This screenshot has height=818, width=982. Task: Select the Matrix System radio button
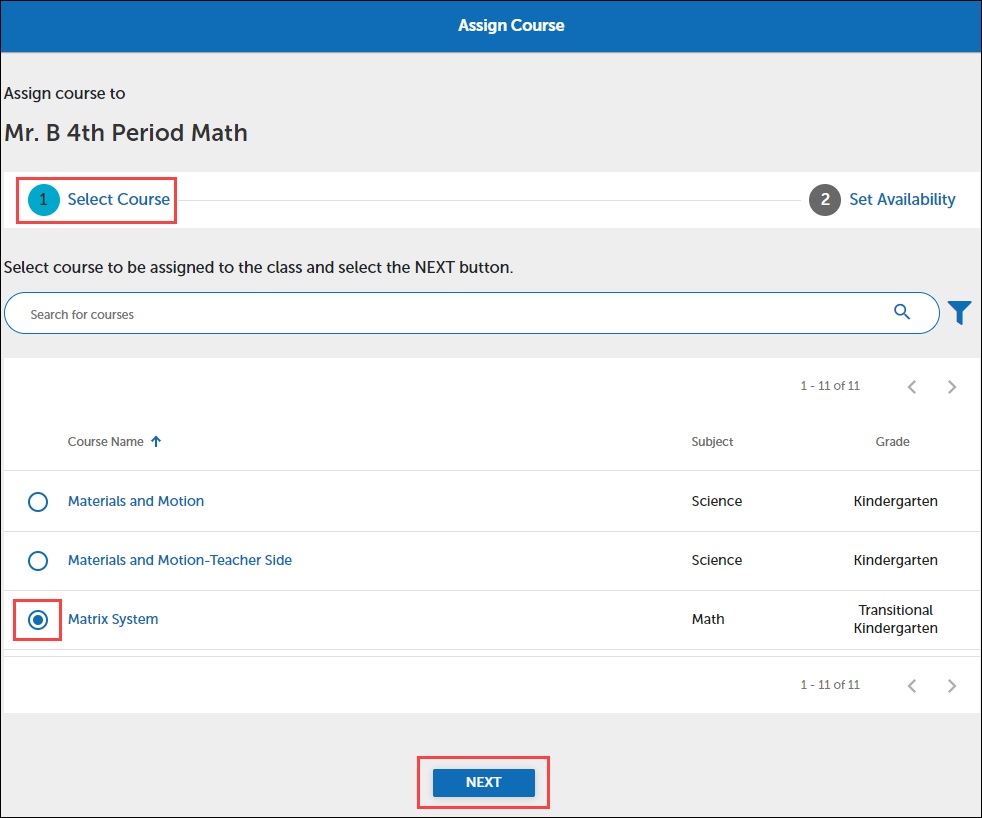[x=37, y=620]
